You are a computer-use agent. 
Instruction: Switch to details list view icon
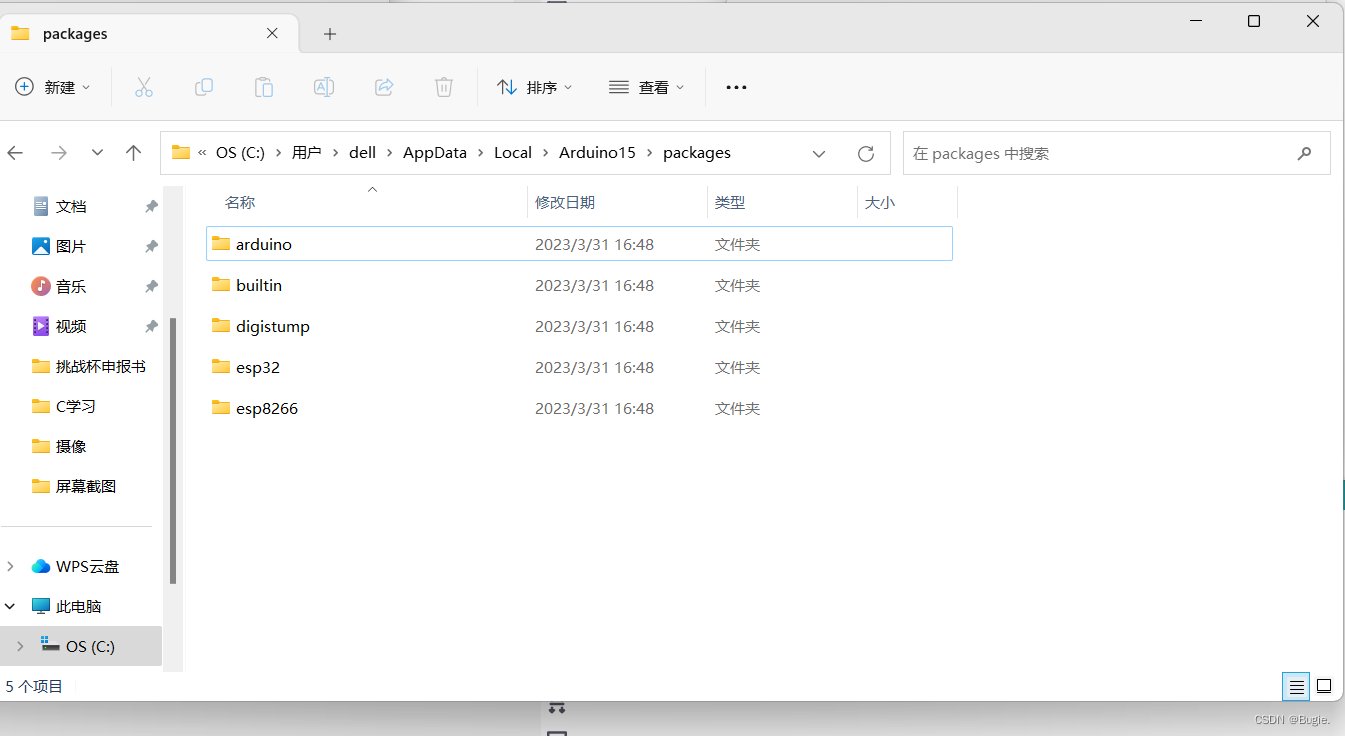click(x=1297, y=686)
